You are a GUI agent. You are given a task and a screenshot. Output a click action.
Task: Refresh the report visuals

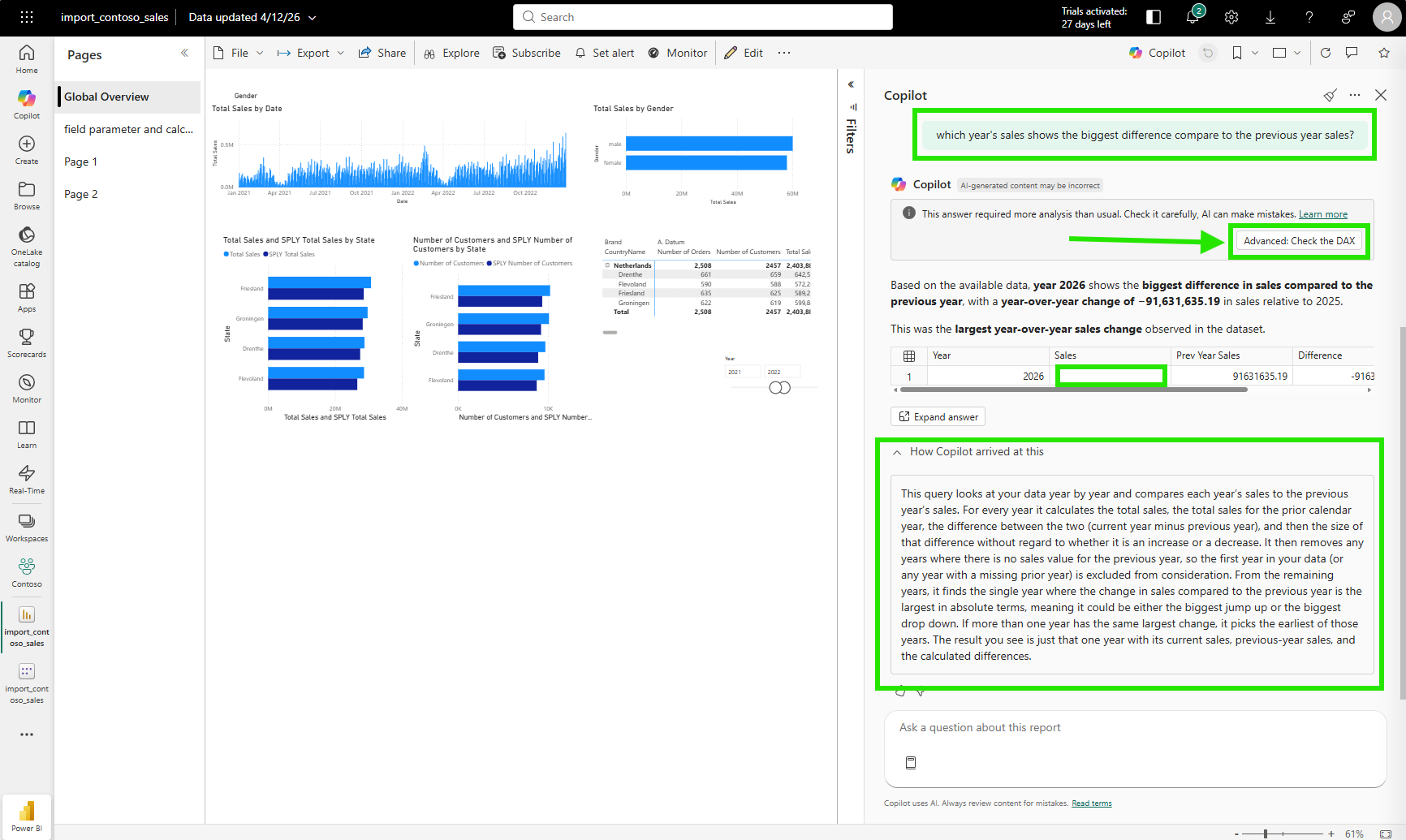click(x=1326, y=53)
